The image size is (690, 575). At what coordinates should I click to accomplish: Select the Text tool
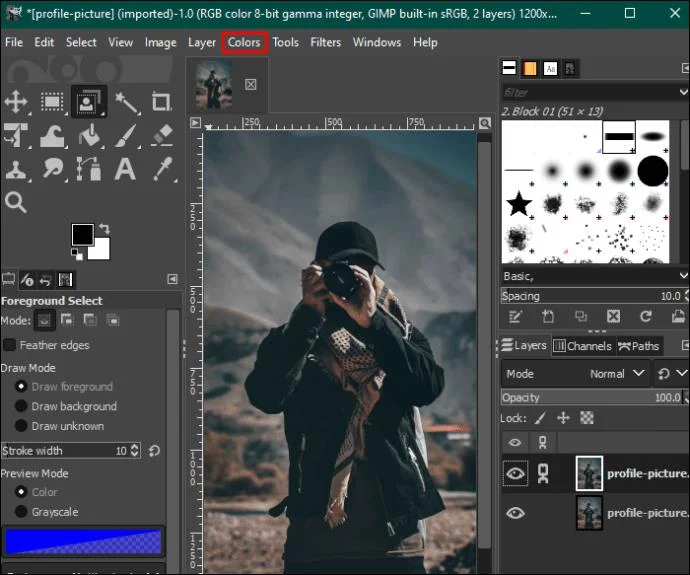pos(125,169)
